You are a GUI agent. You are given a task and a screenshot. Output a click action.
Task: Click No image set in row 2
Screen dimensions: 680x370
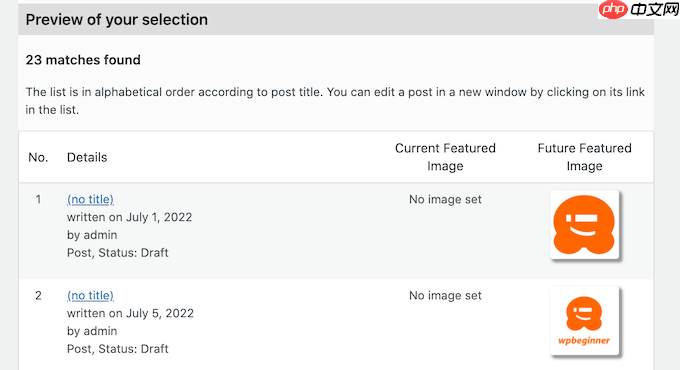click(445, 295)
